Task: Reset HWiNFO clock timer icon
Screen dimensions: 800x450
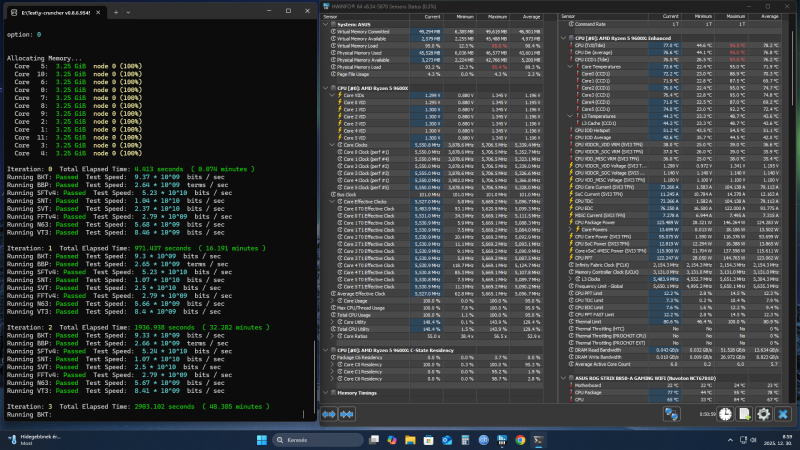Action: tap(726, 414)
